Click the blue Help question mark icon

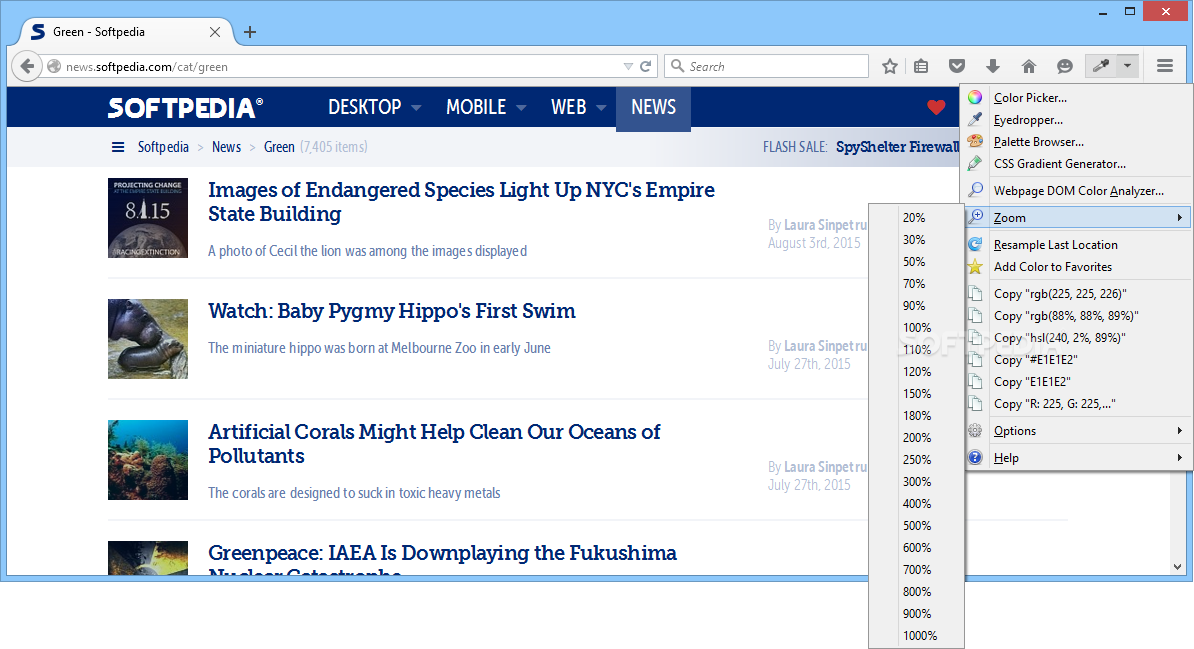(x=975, y=458)
